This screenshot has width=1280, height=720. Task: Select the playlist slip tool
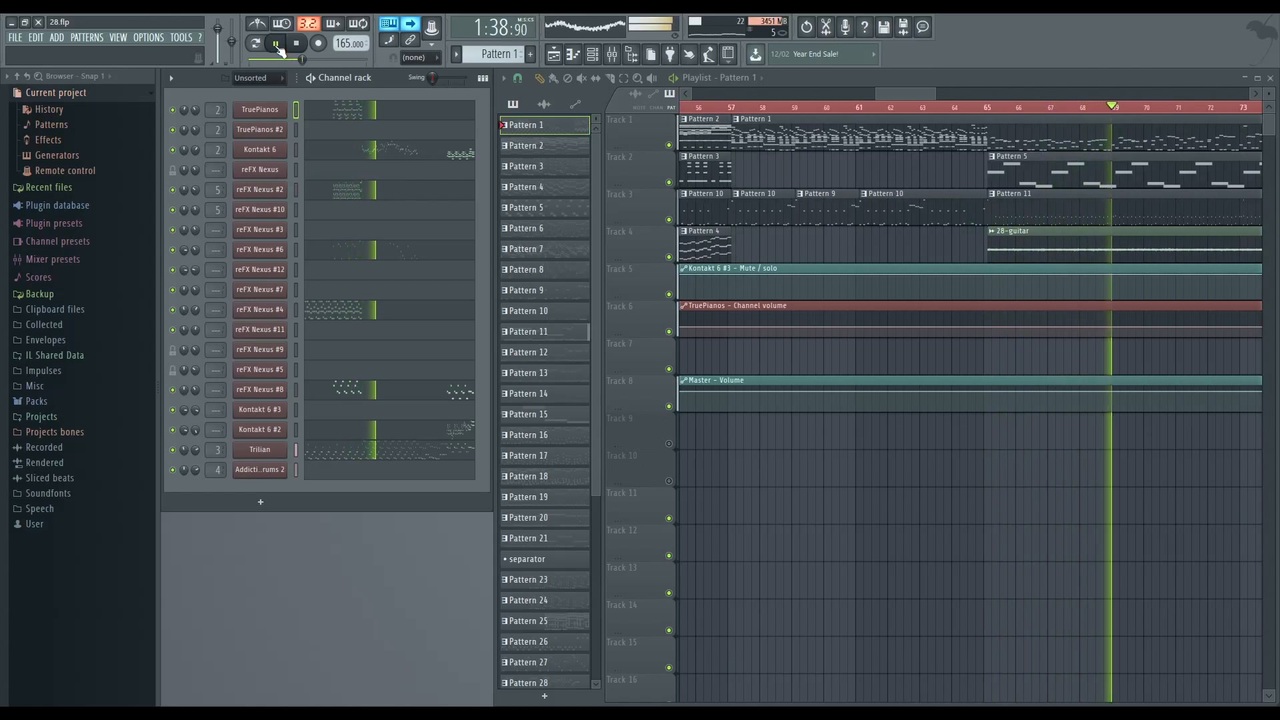tap(595, 78)
